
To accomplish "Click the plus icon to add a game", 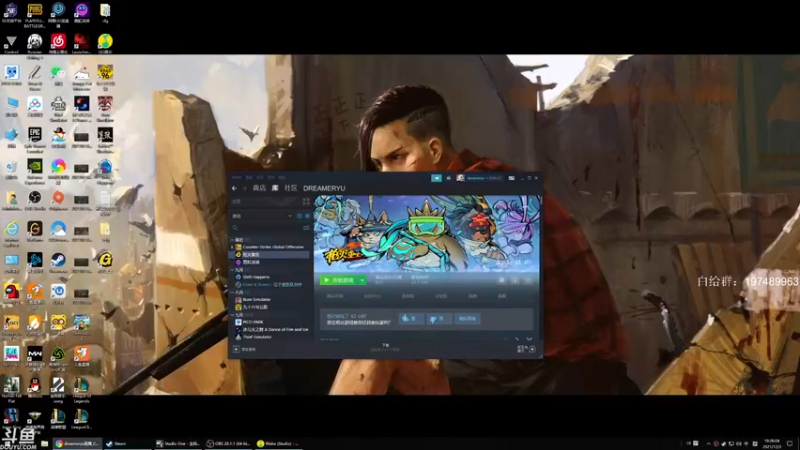I will coord(236,349).
